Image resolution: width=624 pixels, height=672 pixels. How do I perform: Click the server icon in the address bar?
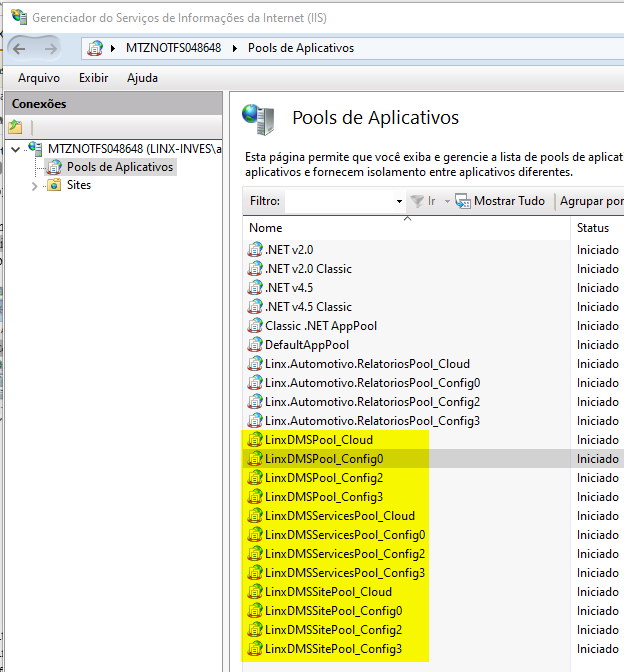(95, 48)
